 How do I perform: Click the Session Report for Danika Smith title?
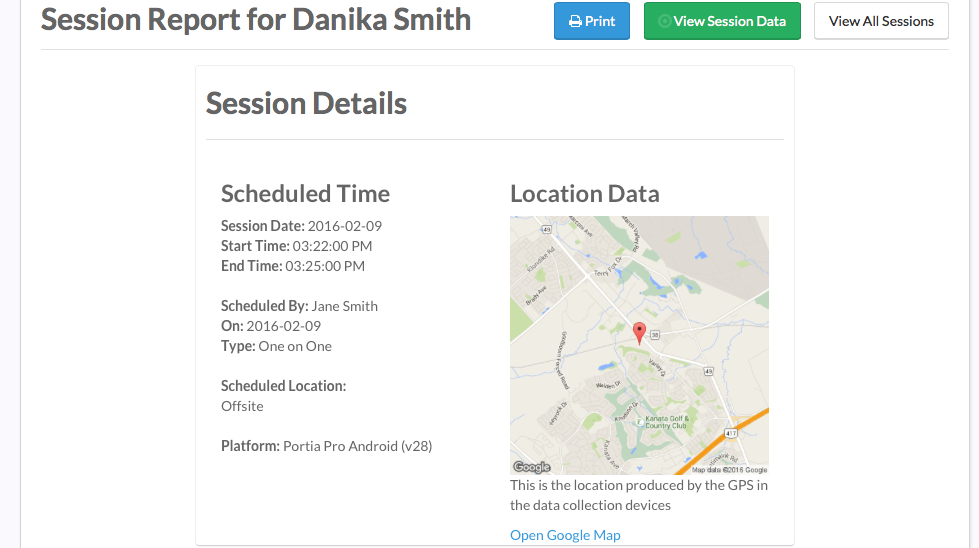[x=256, y=19]
